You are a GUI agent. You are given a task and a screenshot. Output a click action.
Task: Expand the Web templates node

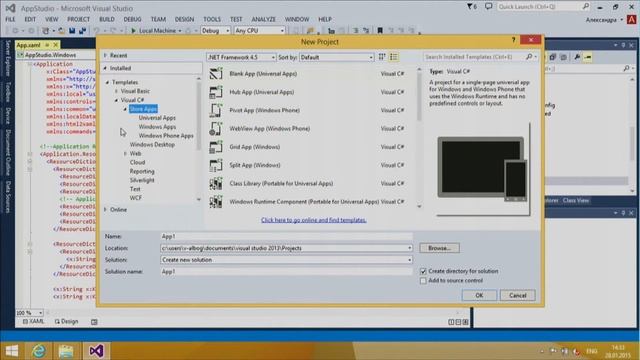pos(125,153)
